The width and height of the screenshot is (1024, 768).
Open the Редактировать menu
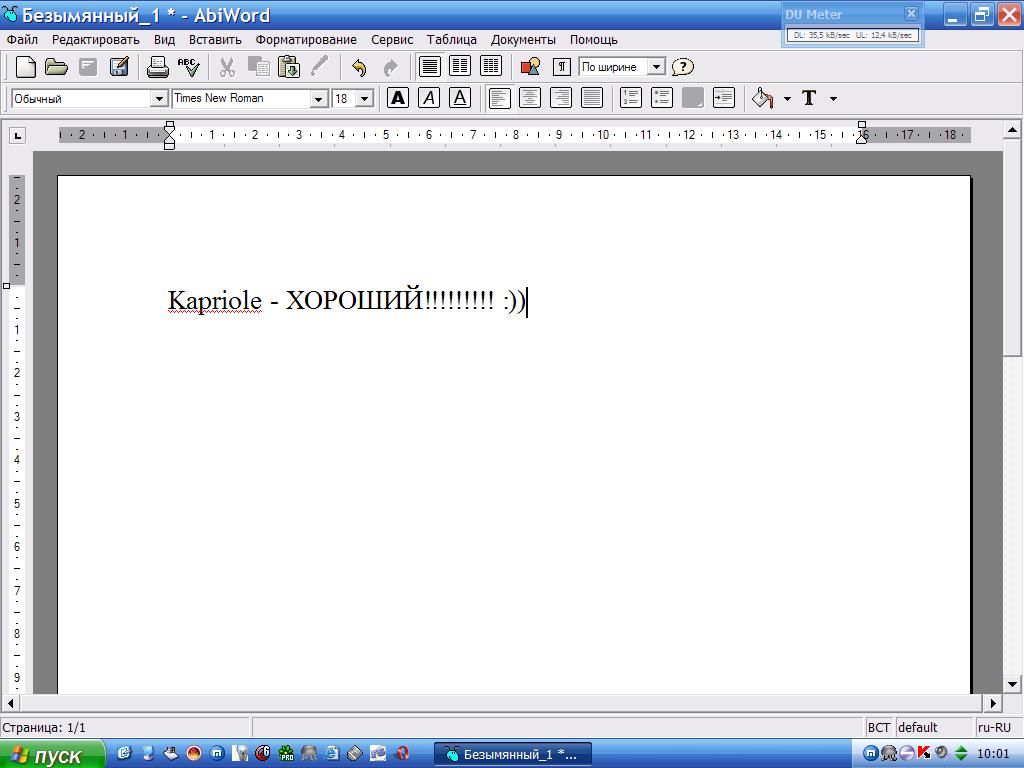tap(96, 40)
